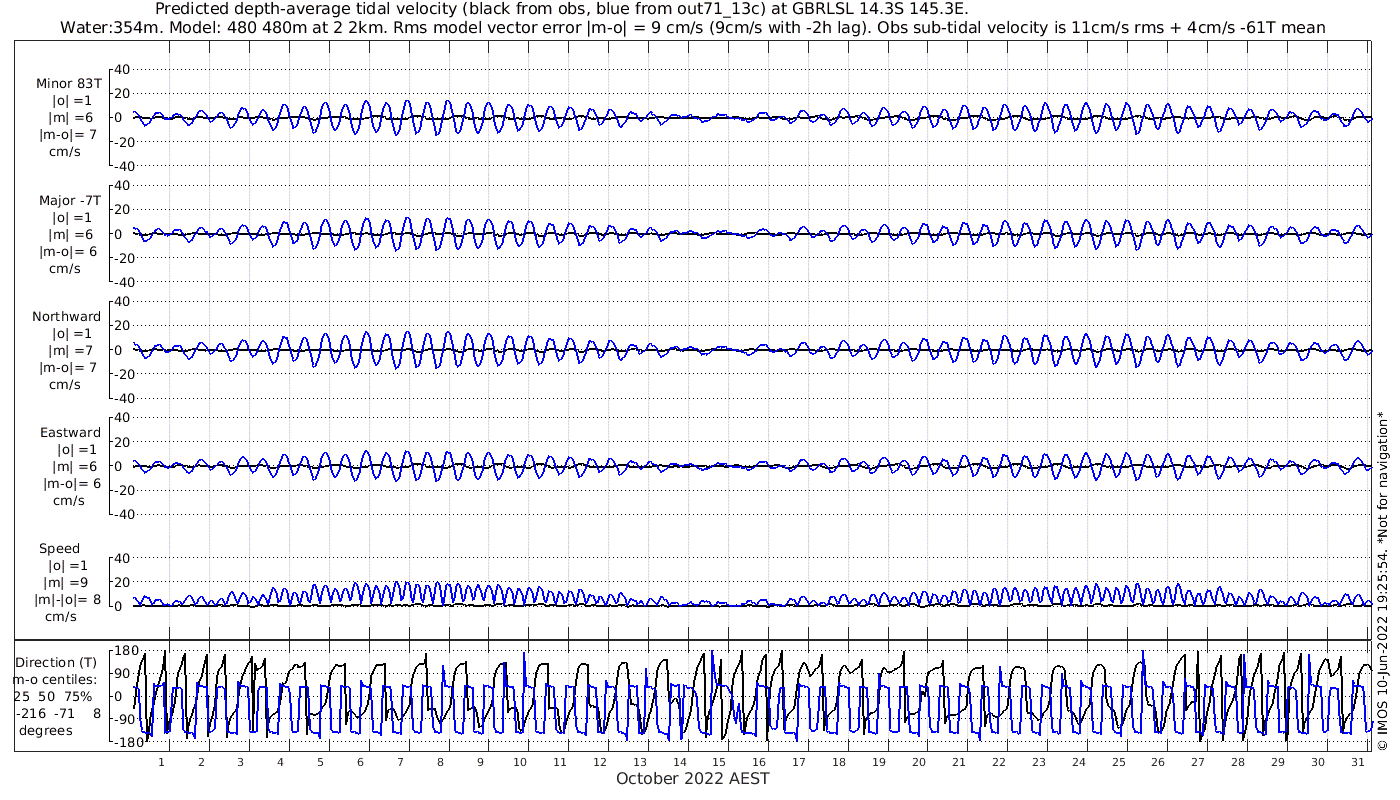Click '|m-o|= 7' in Minor 83T panel
Viewport: 1400px width, 800px height.
point(67,135)
